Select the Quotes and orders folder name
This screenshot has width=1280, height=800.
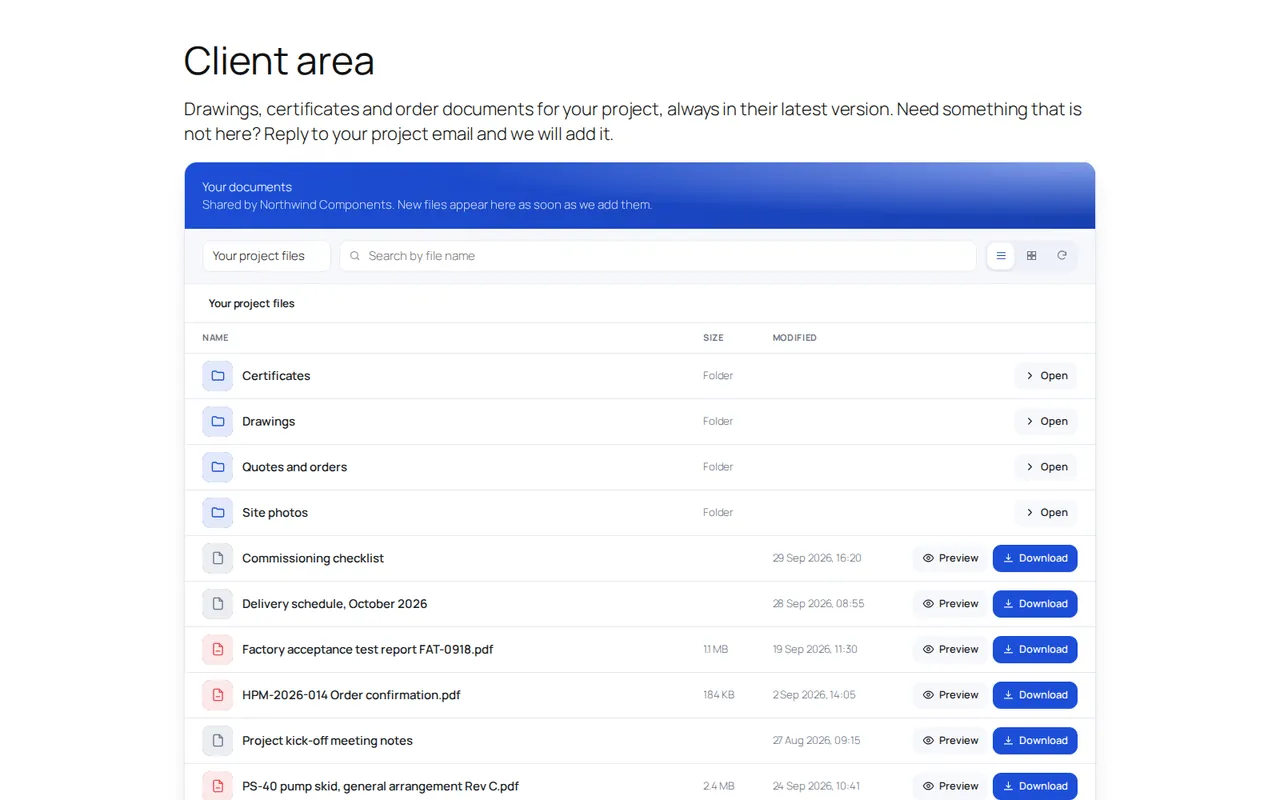pos(294,467)
